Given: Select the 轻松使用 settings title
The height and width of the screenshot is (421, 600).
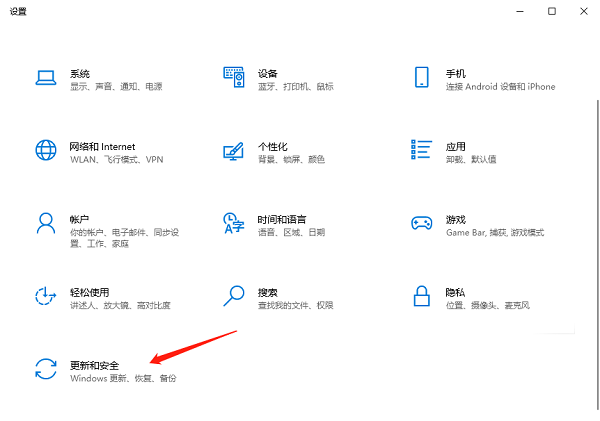Looking at the screenshot, I should (x=90, y=293).
